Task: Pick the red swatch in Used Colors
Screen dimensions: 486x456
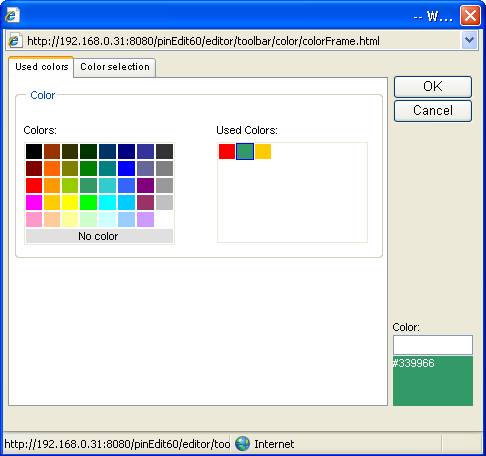Action: coord(227,151)
